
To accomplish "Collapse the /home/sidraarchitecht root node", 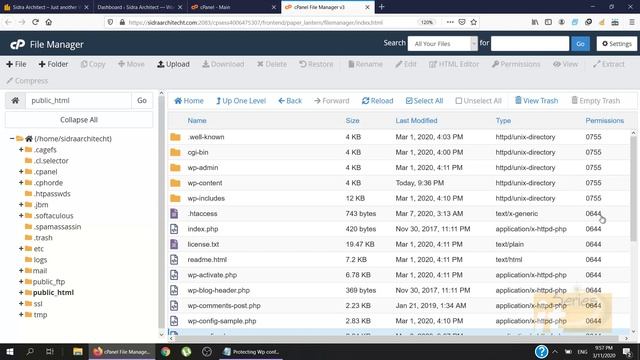I will [x=12, y=139].
